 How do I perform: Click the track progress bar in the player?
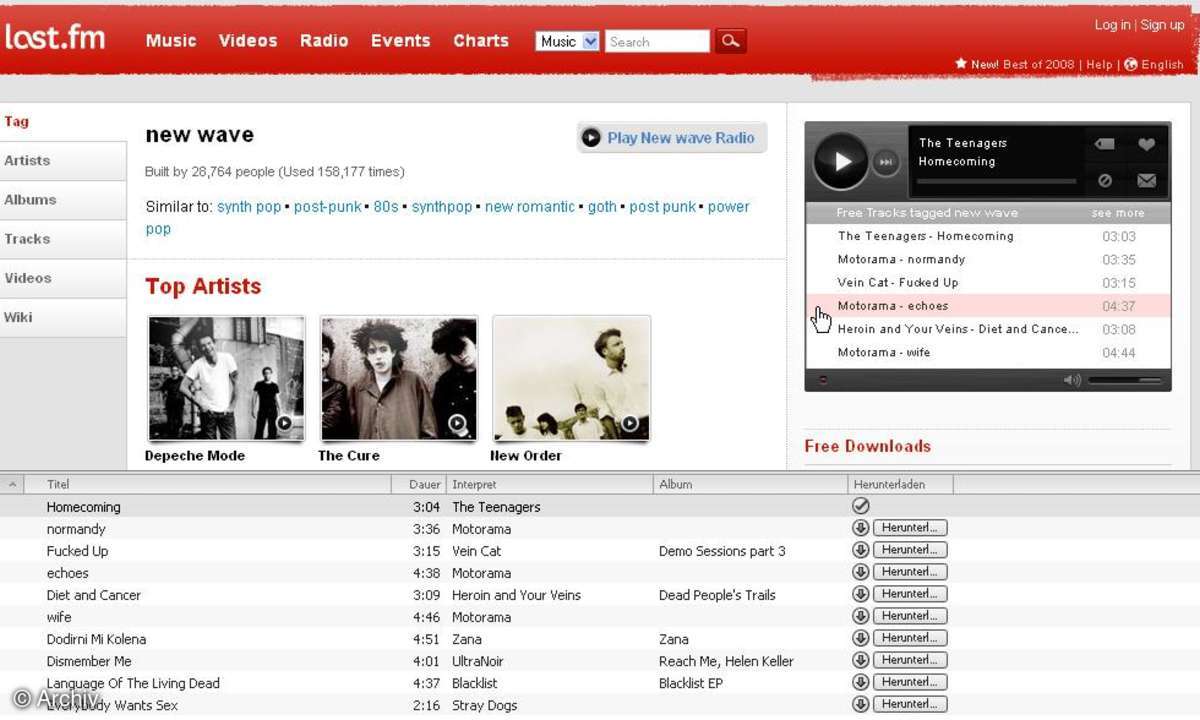coord(997,182)
